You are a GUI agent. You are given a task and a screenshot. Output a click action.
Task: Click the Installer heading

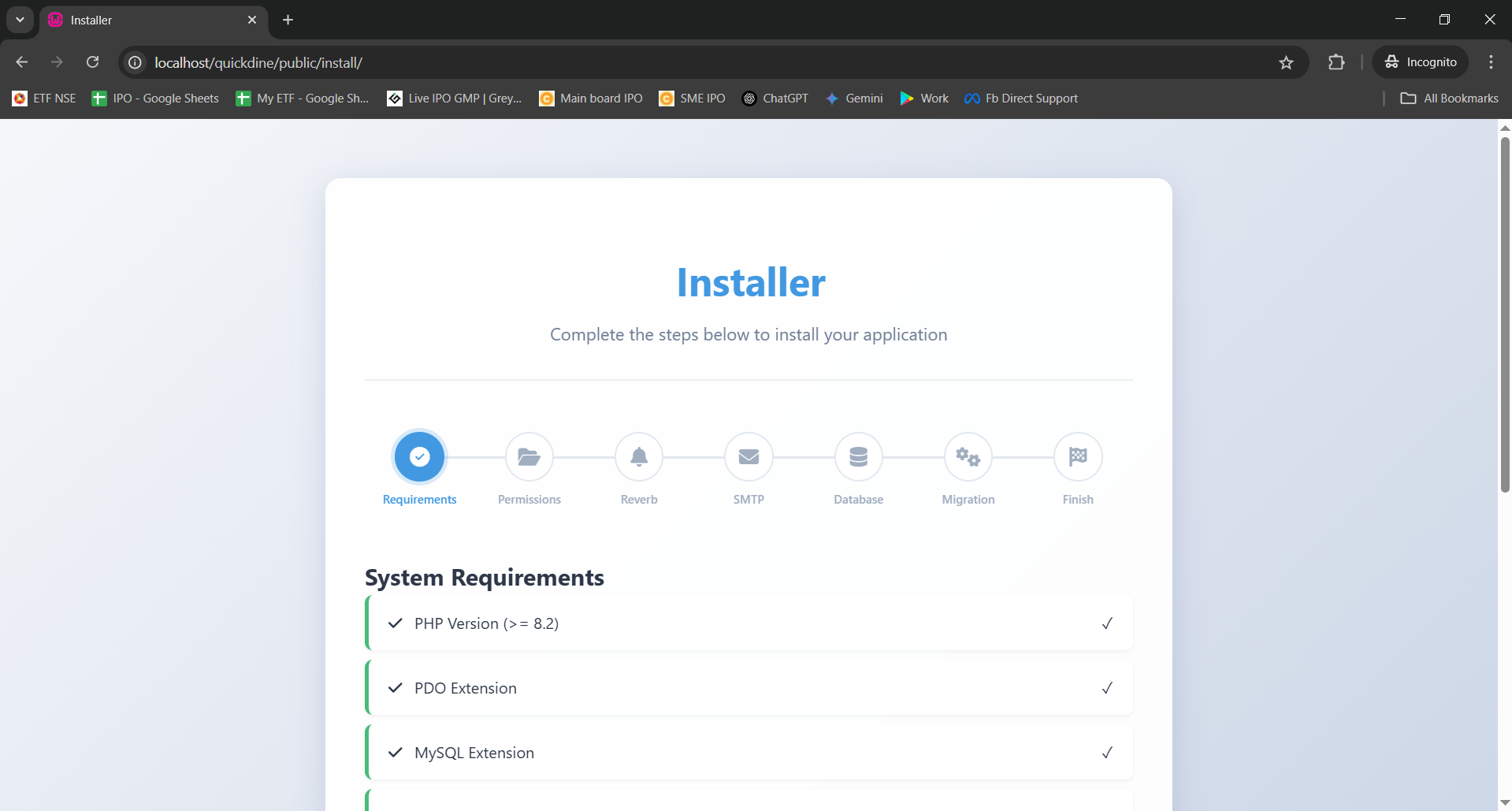coord(751,282)
